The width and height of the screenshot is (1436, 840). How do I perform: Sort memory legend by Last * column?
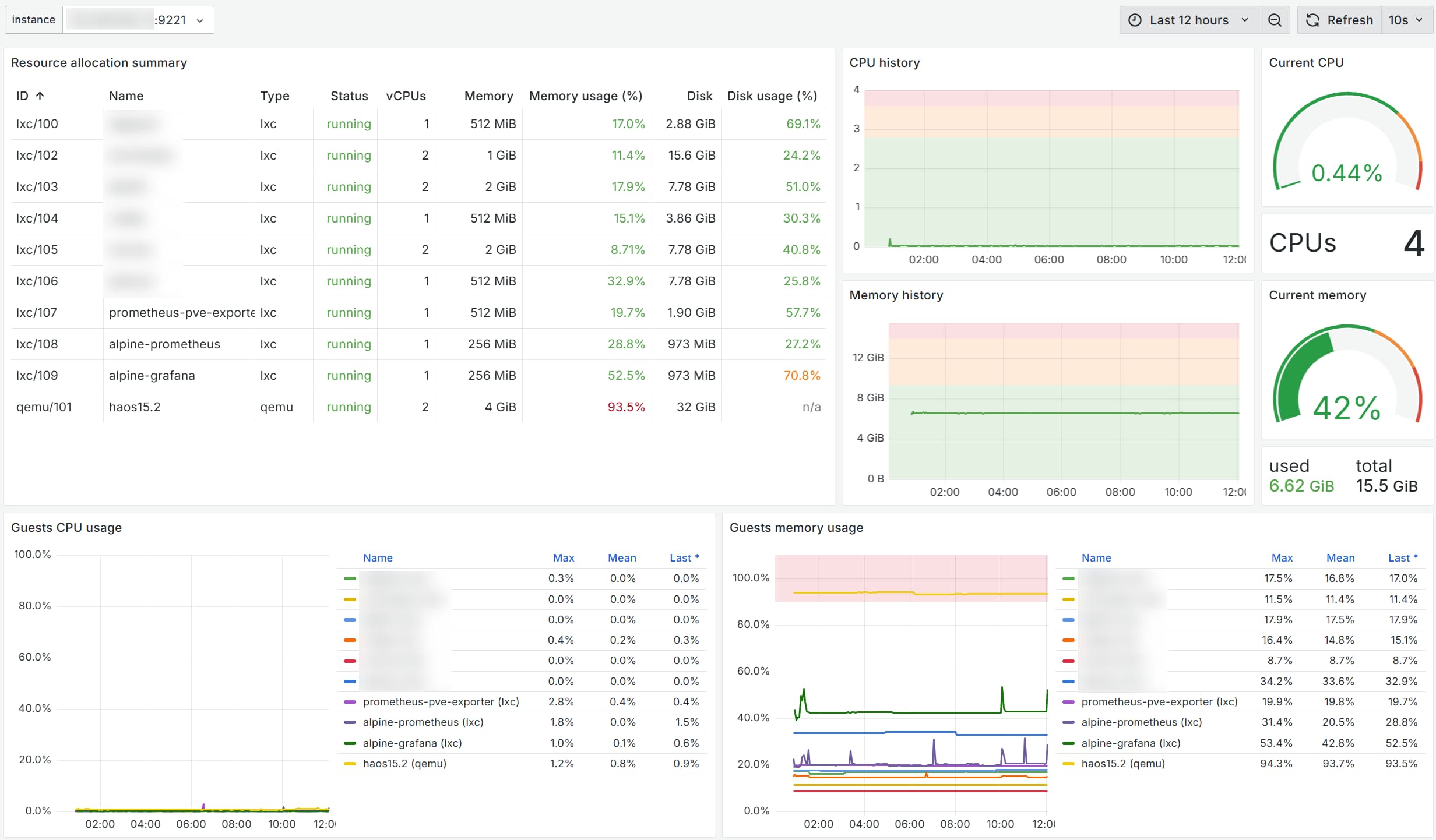(1402, 558)
